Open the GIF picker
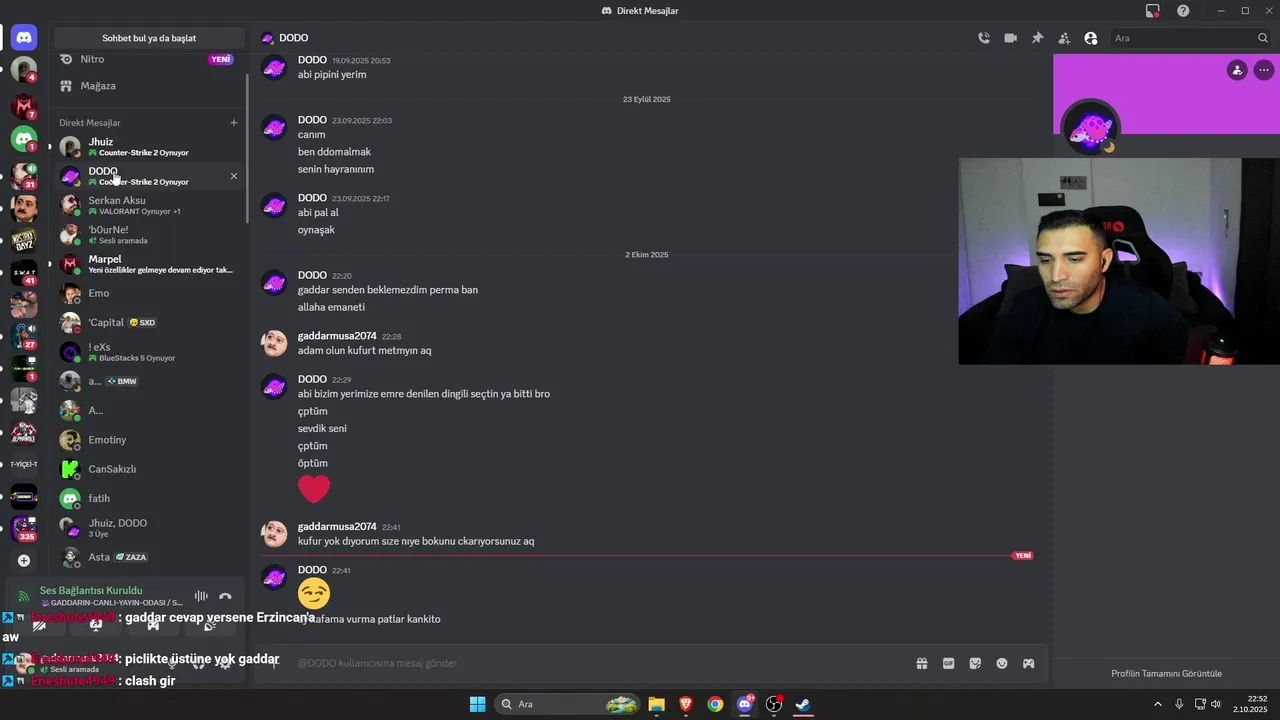 point(949,663)
